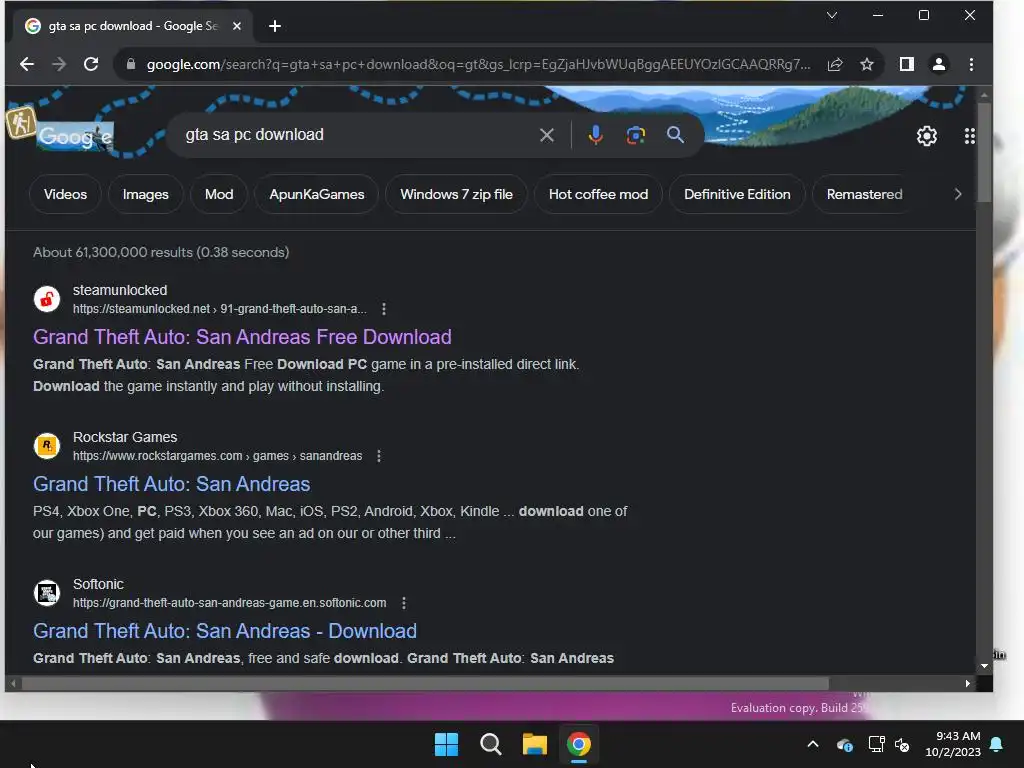Screen dimensions: 1024x768
Task: Click the vertical scrollbar thumb
Action: tap(984, 152)
